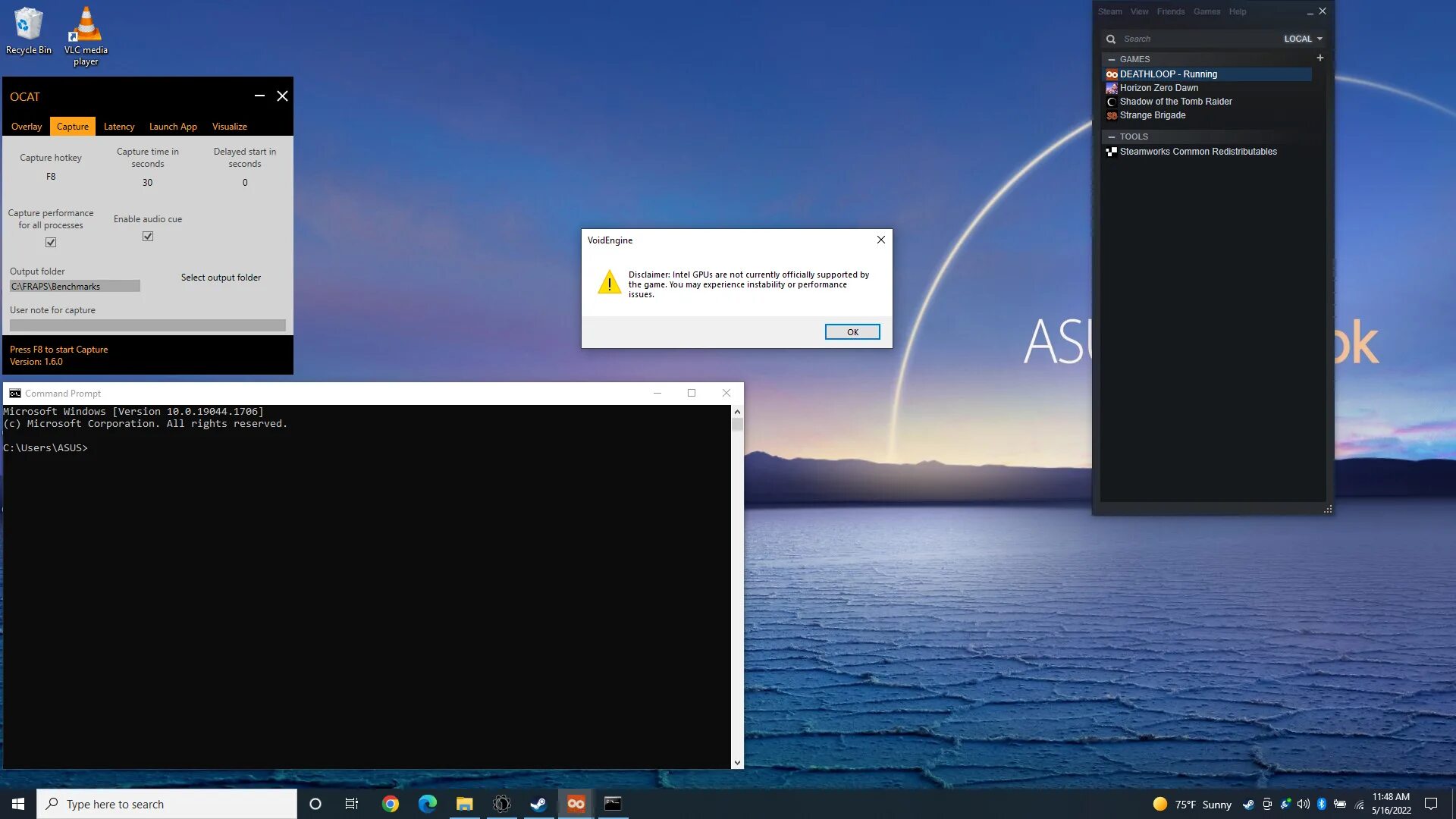
Task: Open VLC media player desktop shortcut
Action: coord(86,36)
